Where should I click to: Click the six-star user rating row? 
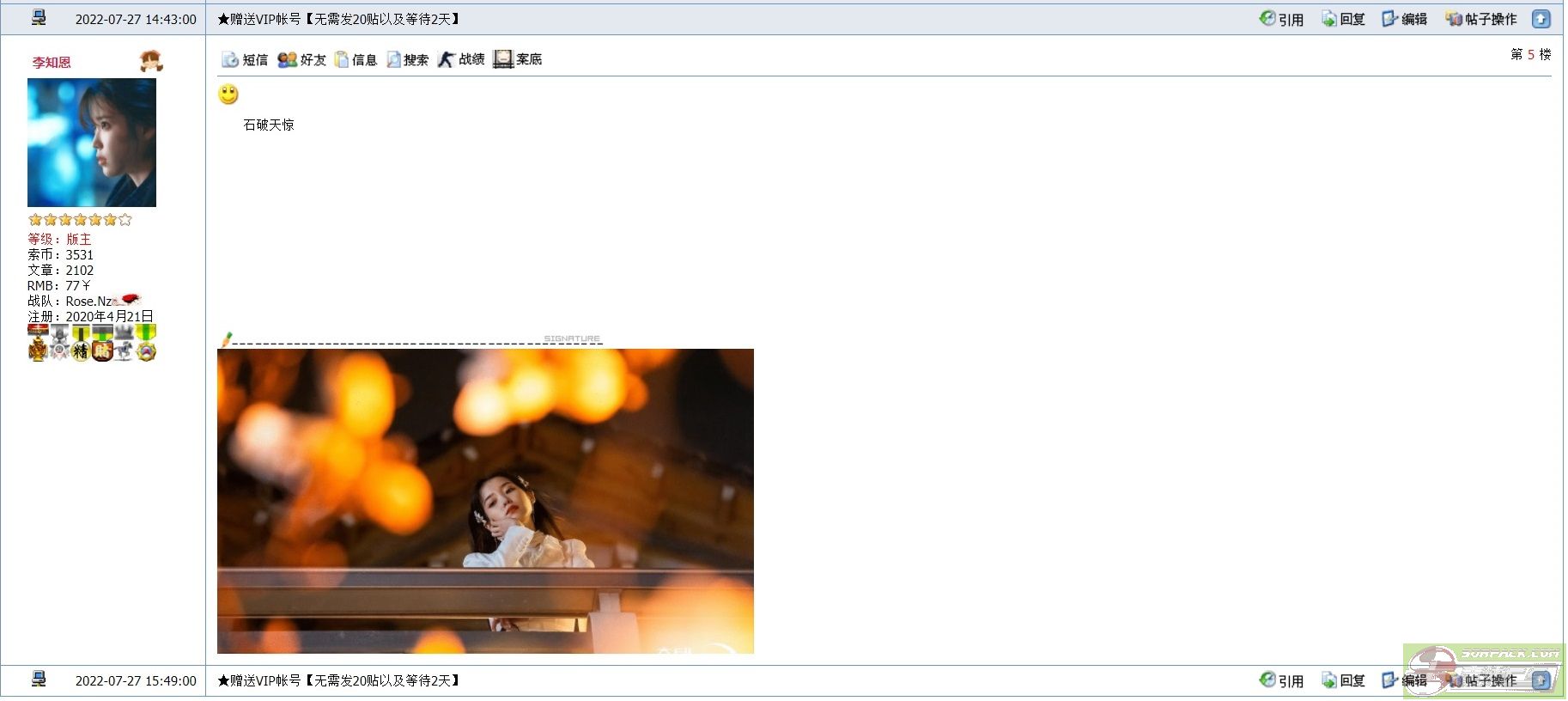tap(80, 220)
